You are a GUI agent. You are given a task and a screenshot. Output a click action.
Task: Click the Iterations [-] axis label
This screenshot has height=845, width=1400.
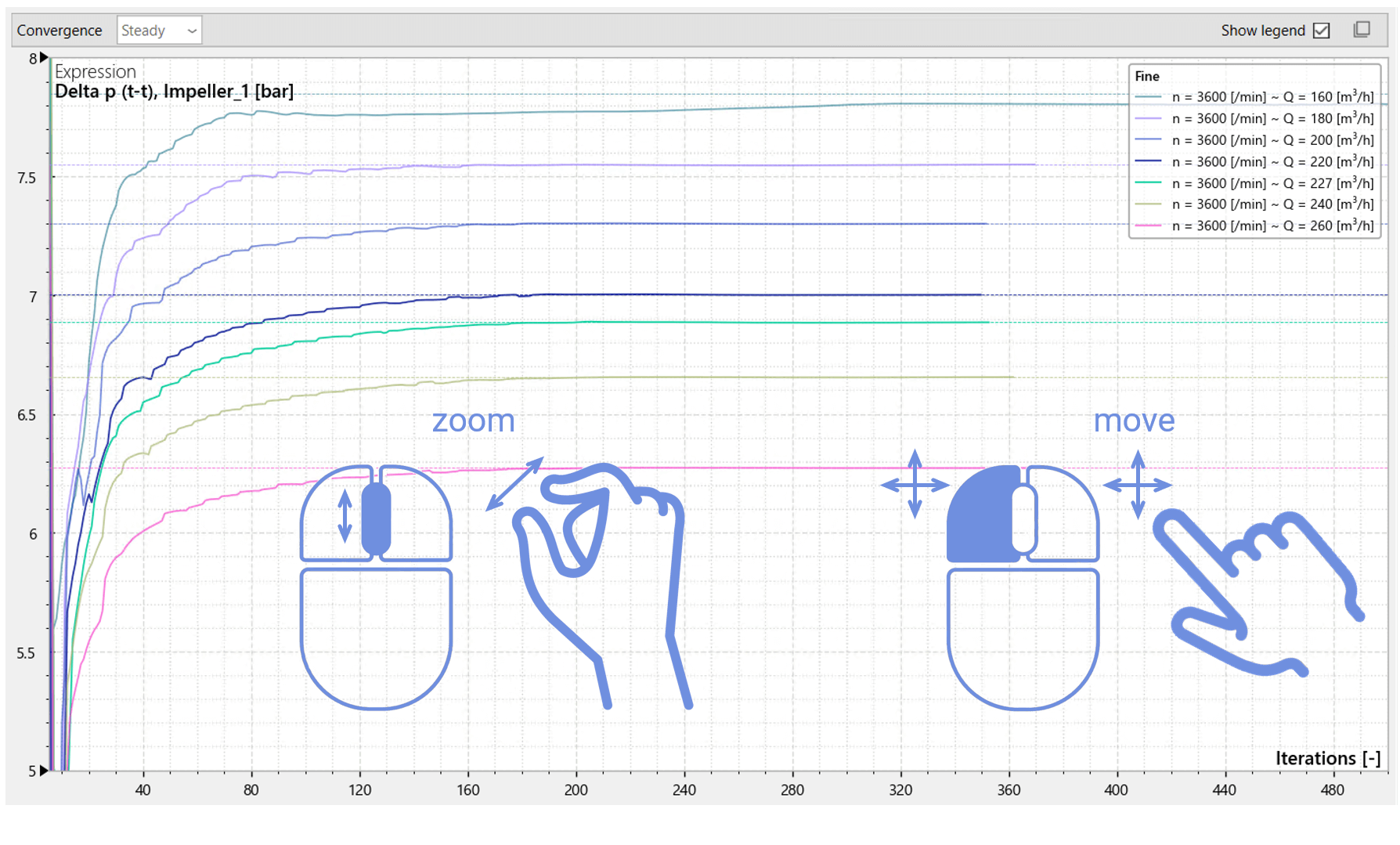point(1328,758)
